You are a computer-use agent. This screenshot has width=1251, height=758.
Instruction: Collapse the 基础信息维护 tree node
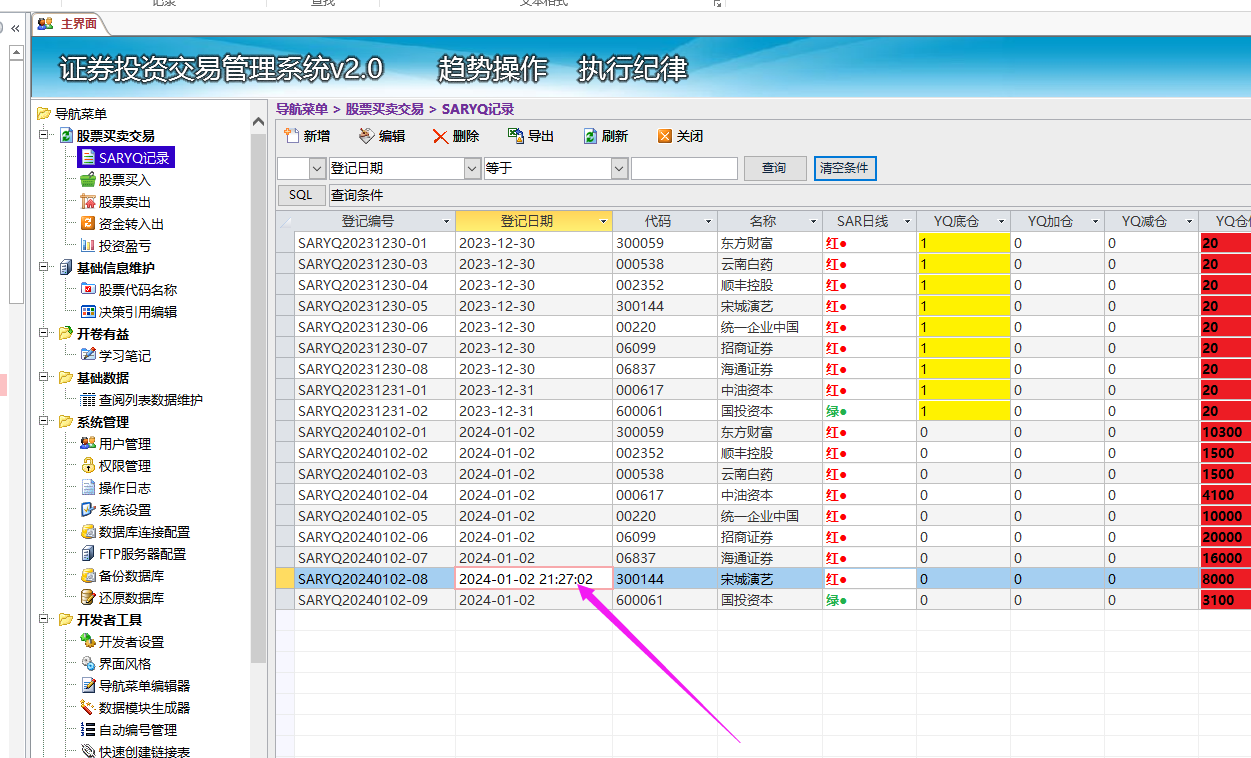43,267
